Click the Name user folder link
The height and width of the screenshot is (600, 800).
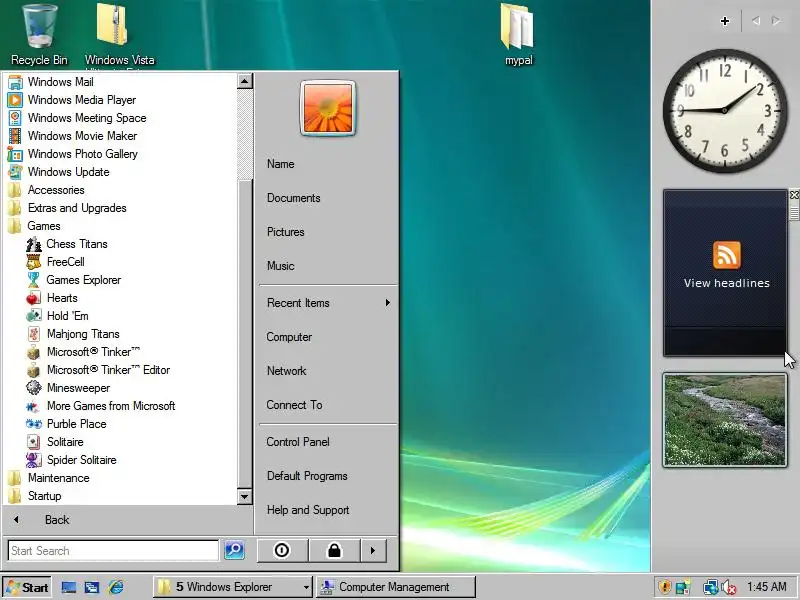tap(281, 164)
